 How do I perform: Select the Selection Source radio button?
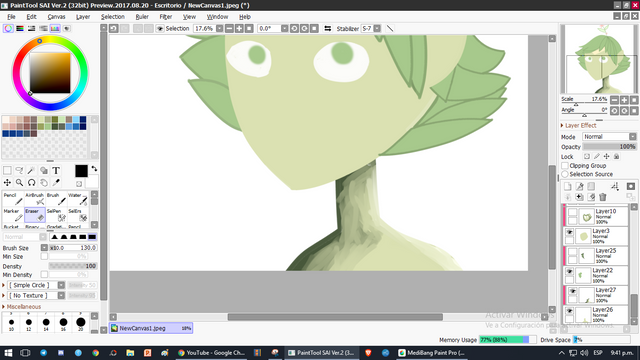tap(565, 174)
